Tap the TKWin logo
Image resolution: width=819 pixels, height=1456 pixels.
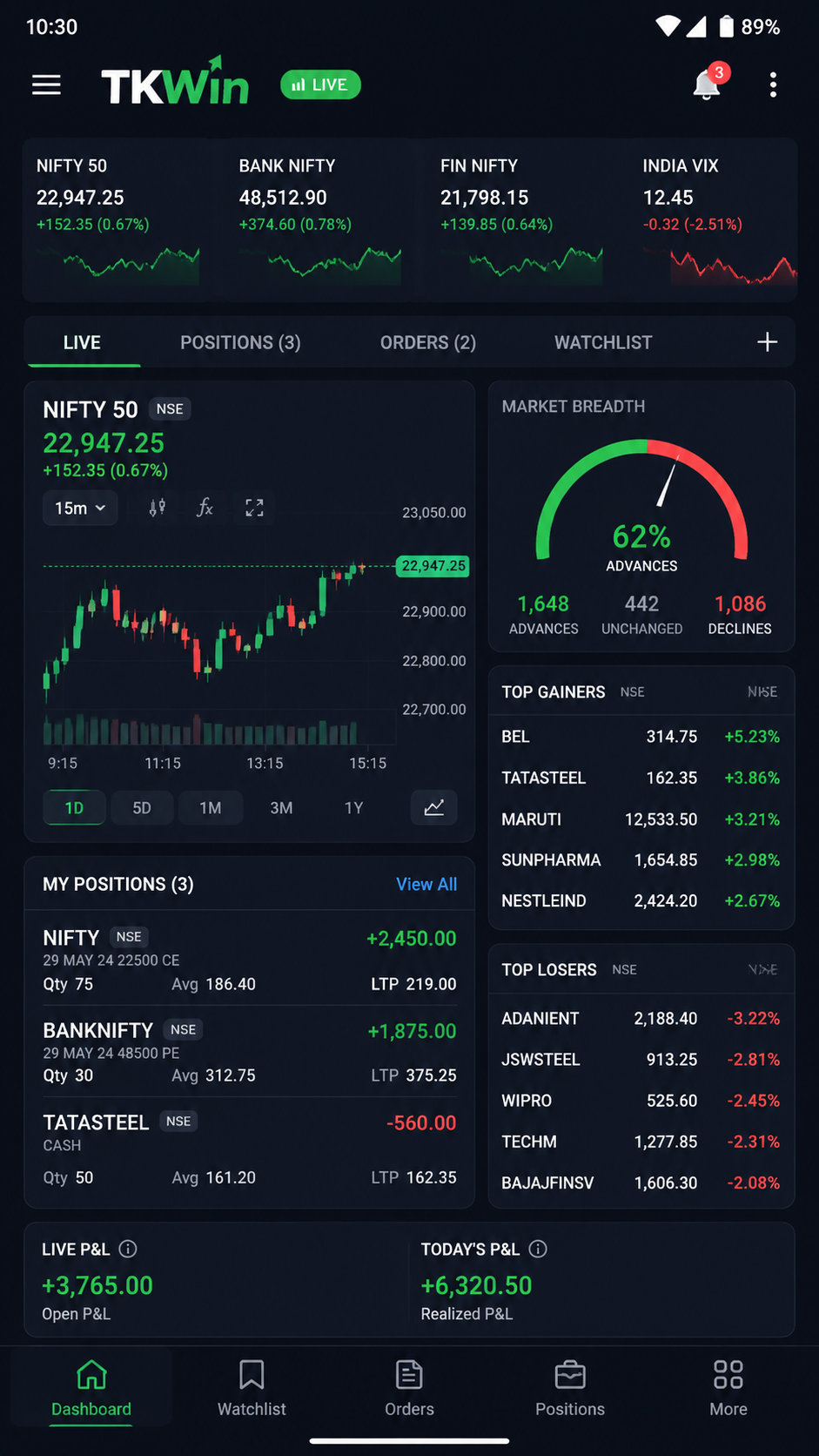[175, 83]
